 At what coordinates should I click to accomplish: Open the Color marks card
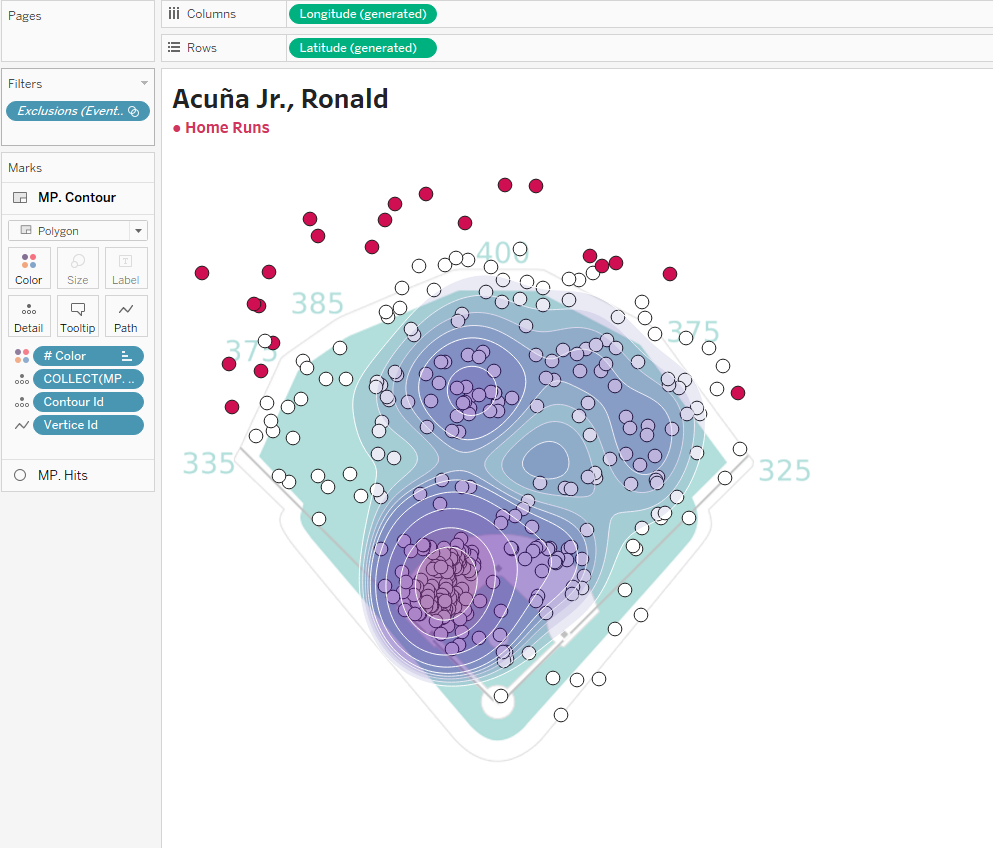[29, 268]
